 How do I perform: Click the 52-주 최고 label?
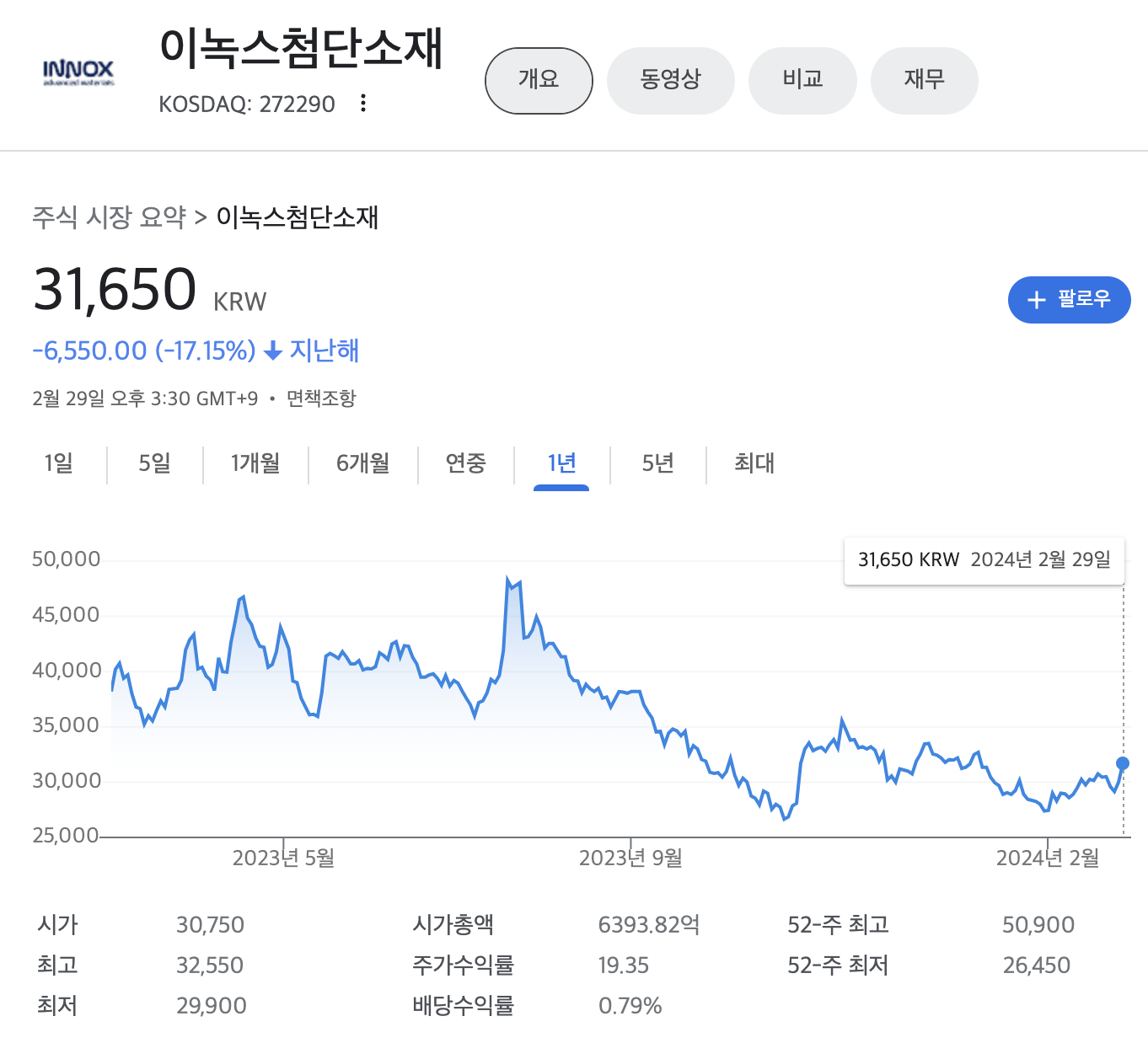point(839,925)
